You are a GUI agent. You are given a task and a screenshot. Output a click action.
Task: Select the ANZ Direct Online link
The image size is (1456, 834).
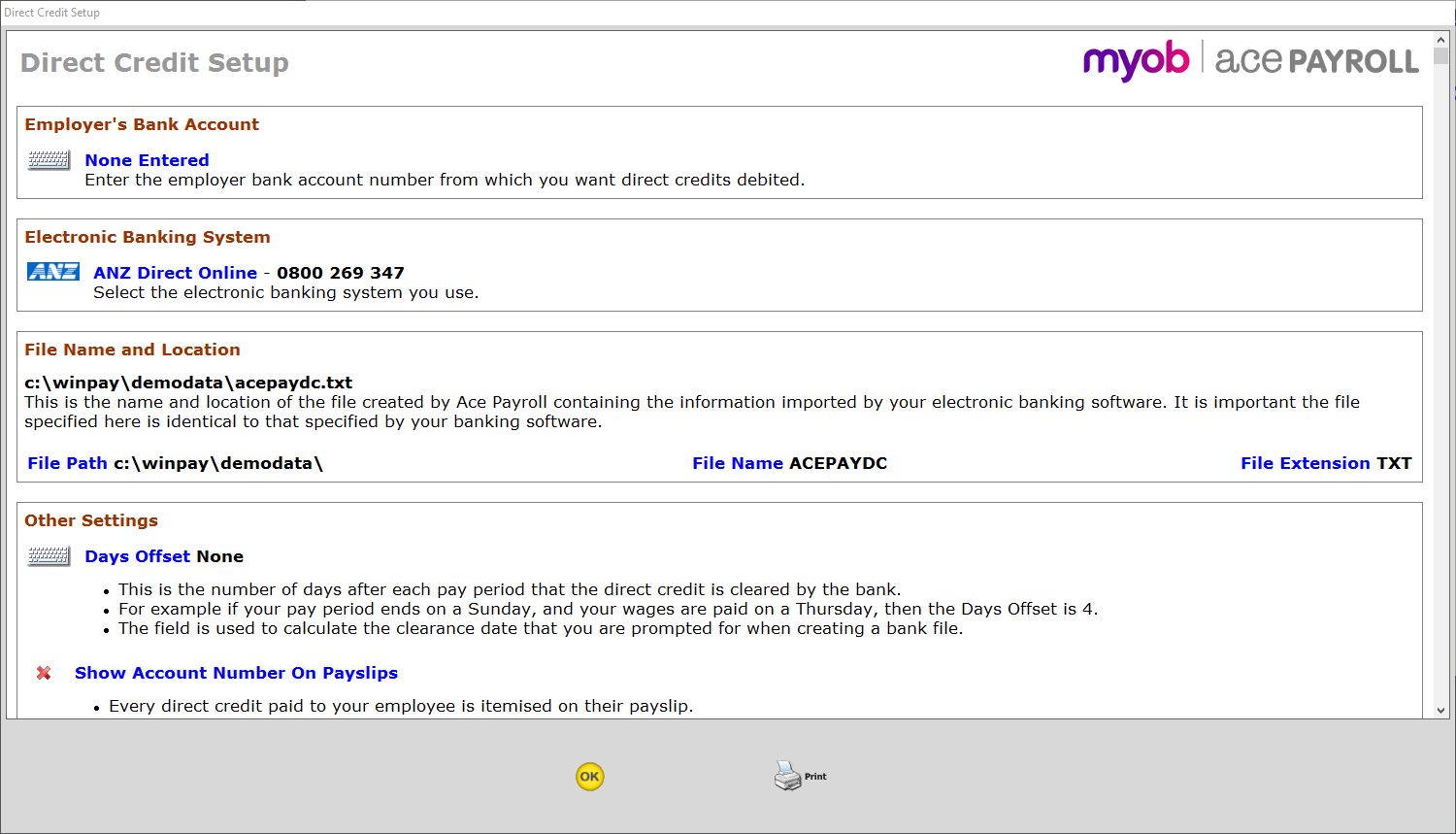(x=175, y=273)
